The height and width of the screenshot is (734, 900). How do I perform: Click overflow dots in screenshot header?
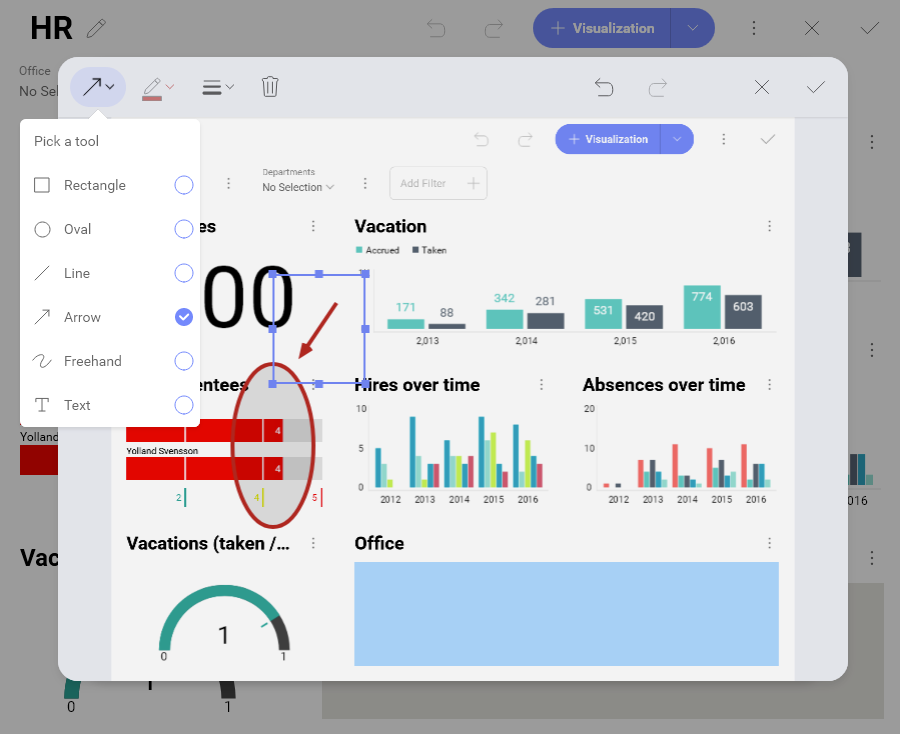click(x=723, y=139)
